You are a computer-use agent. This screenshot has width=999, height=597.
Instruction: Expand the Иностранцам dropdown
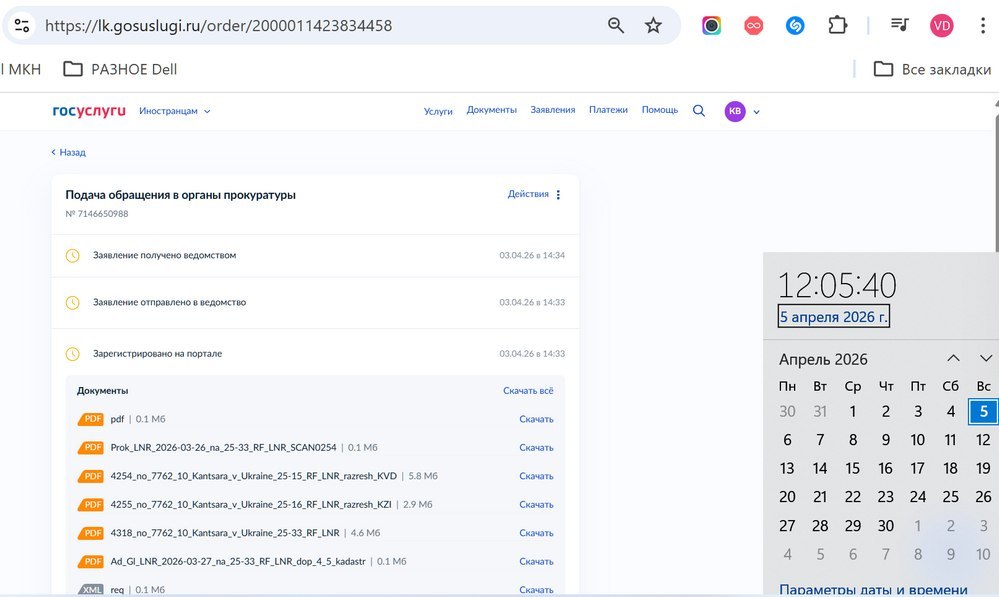[175, 111]
